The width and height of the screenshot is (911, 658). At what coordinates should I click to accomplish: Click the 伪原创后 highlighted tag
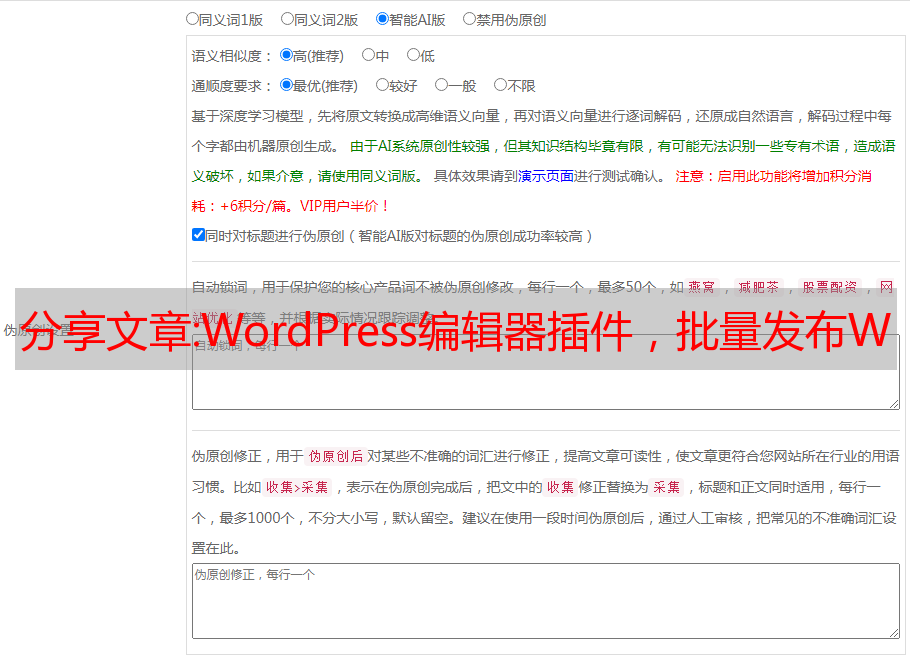click(x=336, y=456)
